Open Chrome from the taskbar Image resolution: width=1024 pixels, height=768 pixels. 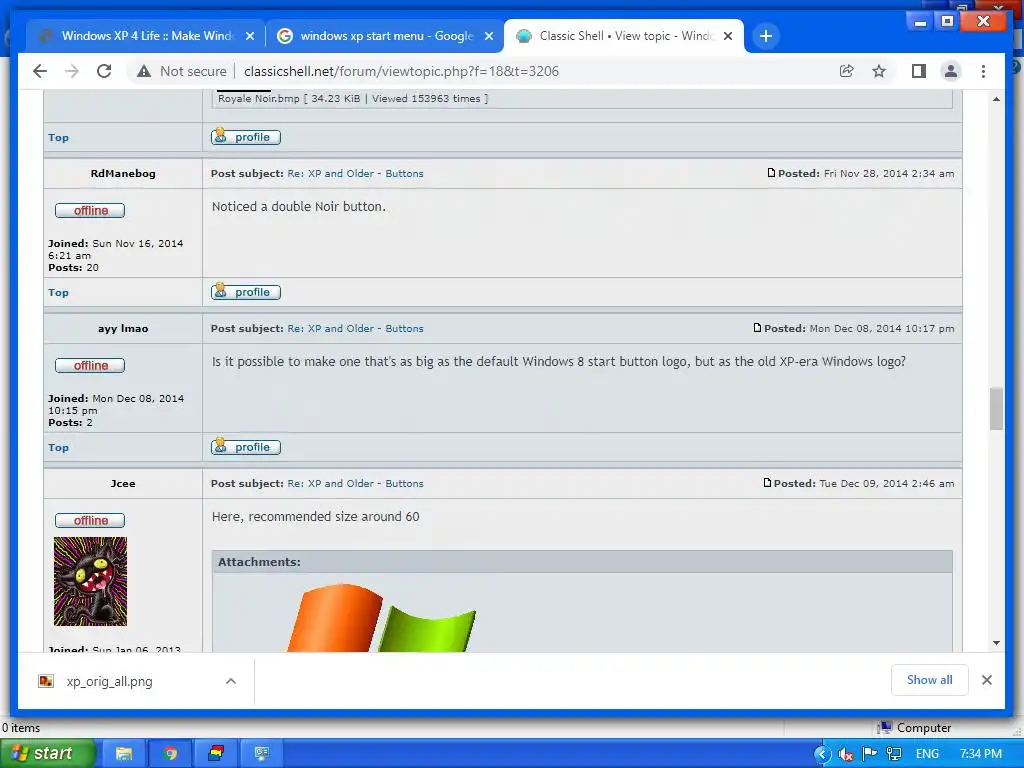(170, 754)
